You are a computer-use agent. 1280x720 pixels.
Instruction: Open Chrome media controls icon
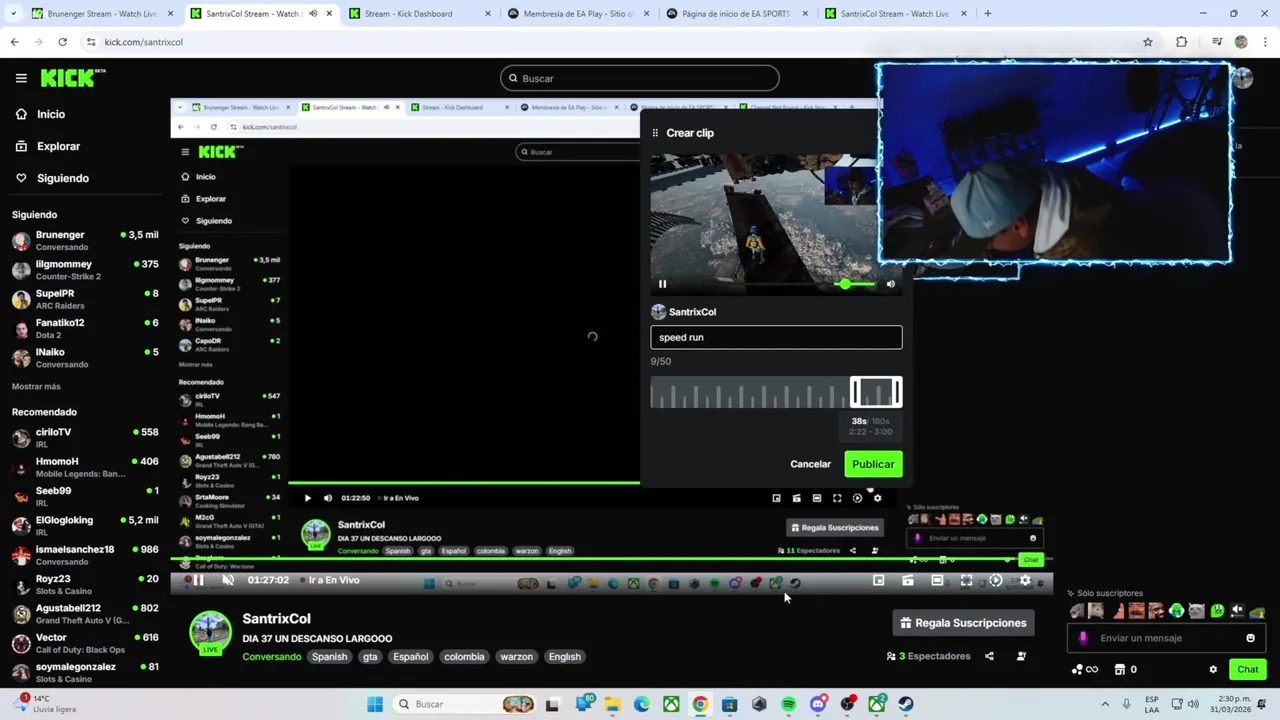(1217, 42)
